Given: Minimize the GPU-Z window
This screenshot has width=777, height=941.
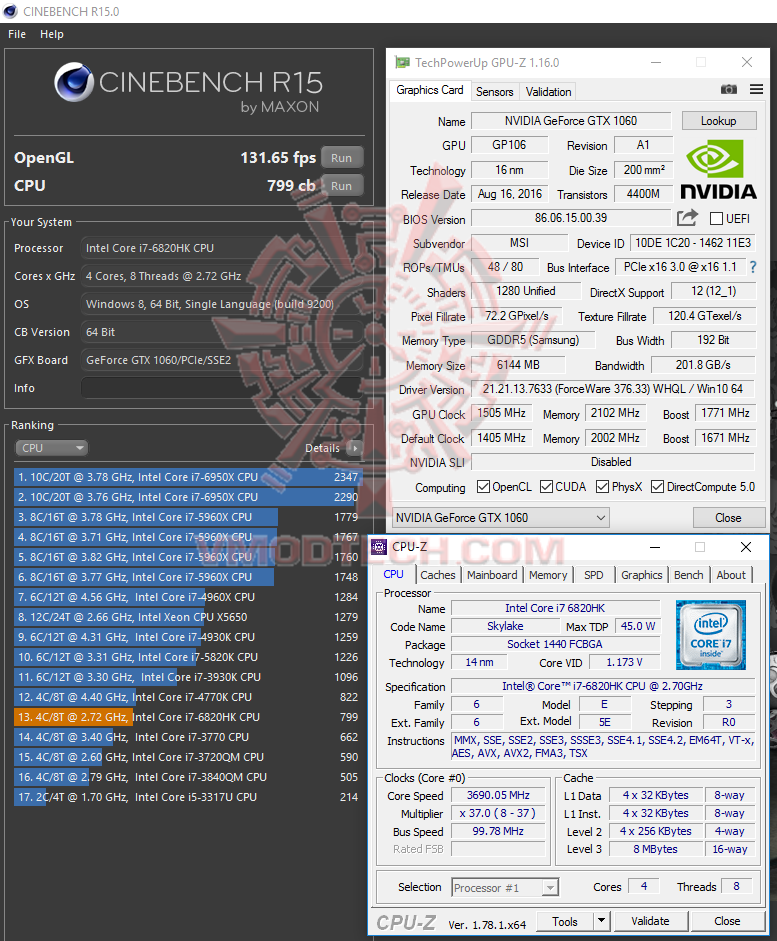Looking at the screenshot, I should coord(656,62).
